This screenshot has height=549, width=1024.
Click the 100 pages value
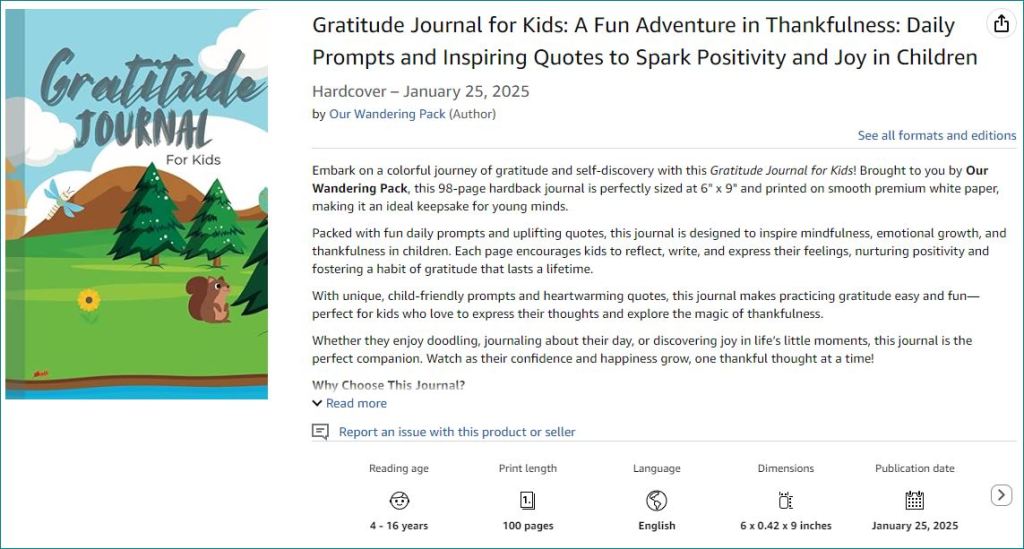pyautogui.click(x=528, y=526)
